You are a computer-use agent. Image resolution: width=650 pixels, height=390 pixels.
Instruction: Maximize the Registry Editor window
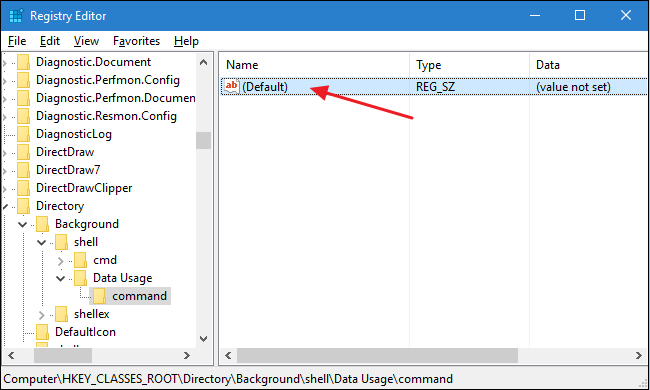580,16
